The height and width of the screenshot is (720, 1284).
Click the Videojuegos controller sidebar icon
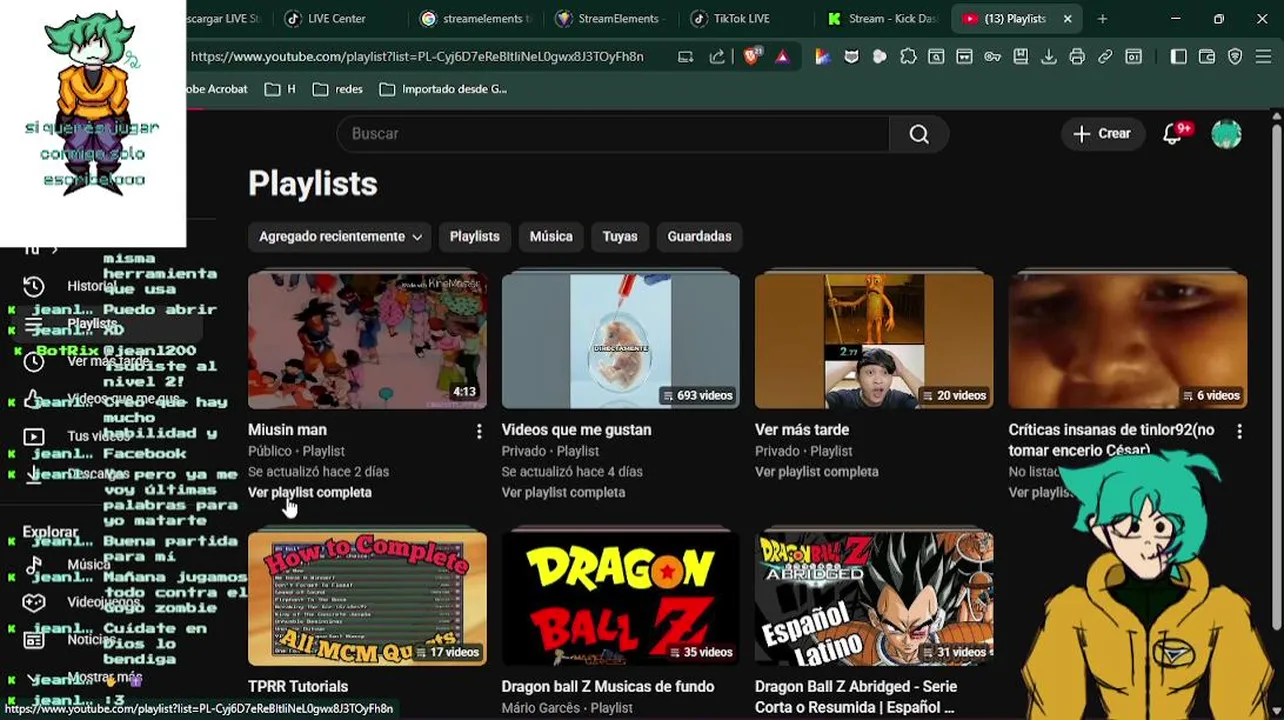pos(33,602)
